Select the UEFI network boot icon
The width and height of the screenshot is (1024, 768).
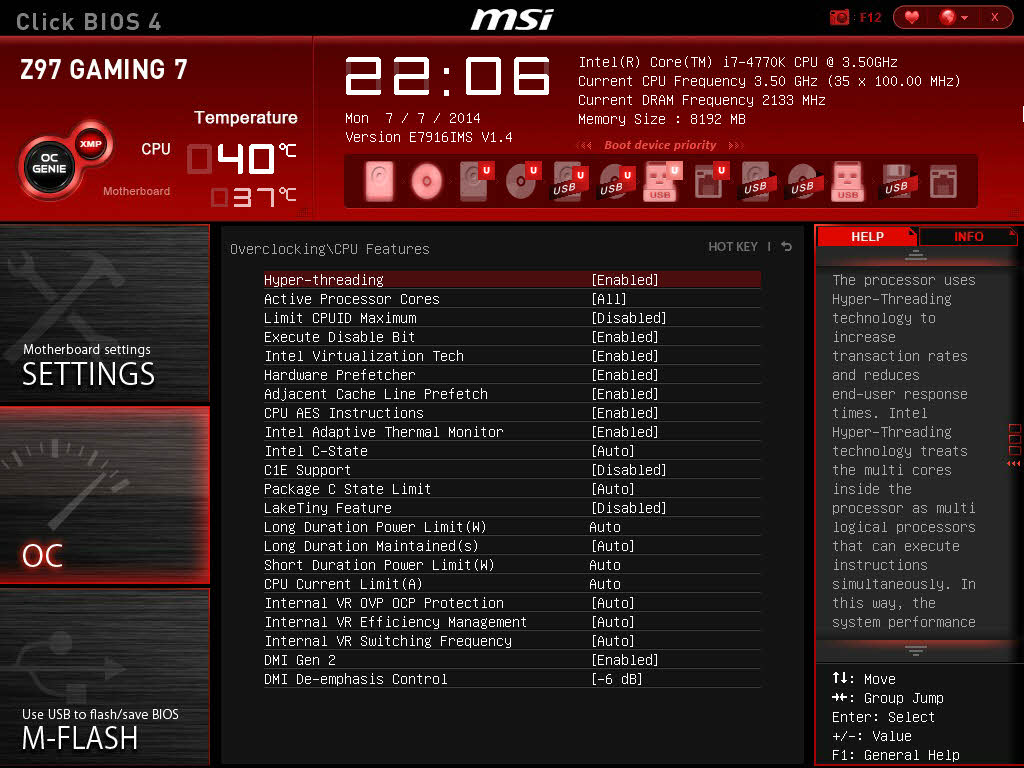click(x=710, y=181)
